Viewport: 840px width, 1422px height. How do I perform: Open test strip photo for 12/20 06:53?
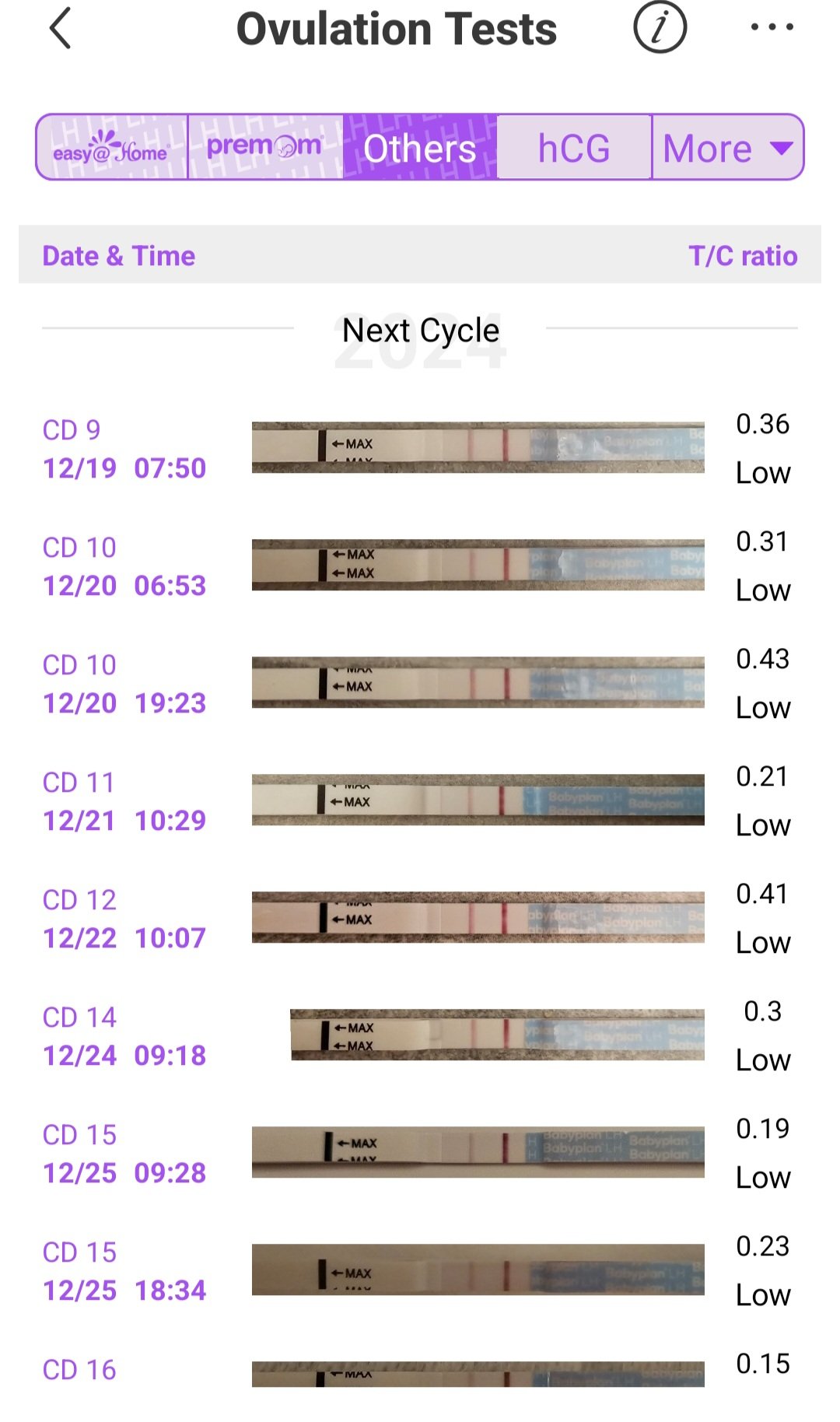[x=478, y=566]
